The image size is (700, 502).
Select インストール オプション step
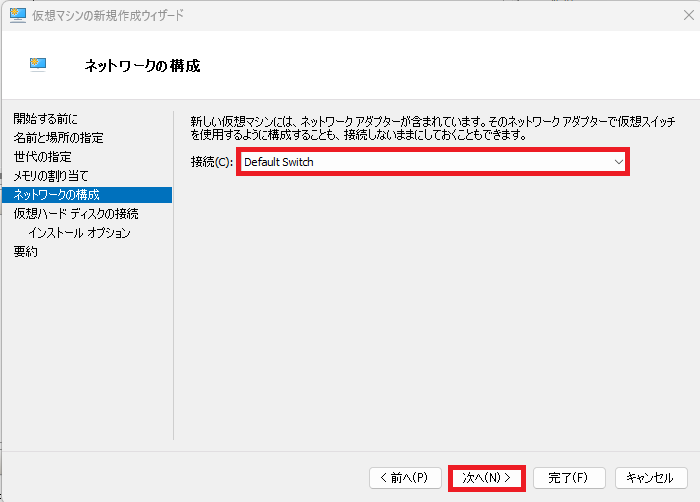click(79, 233)
